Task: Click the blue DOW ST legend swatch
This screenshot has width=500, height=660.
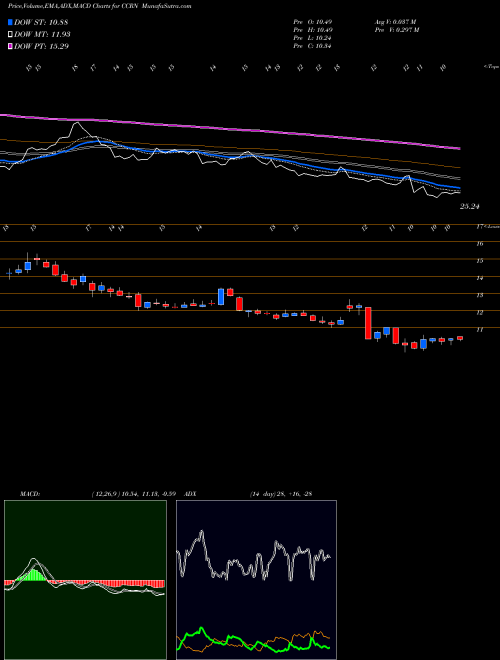Action: coord(10,22)
